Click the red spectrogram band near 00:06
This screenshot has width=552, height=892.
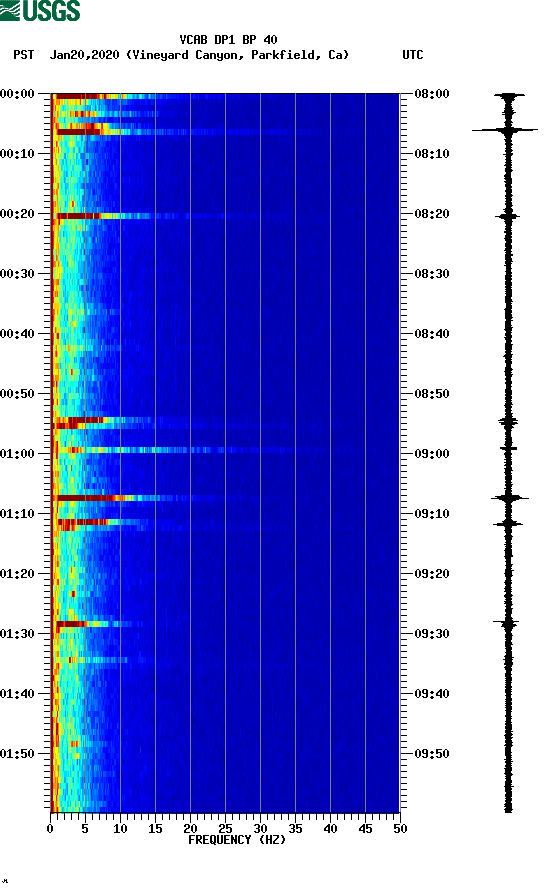click(x=78, y=132)
